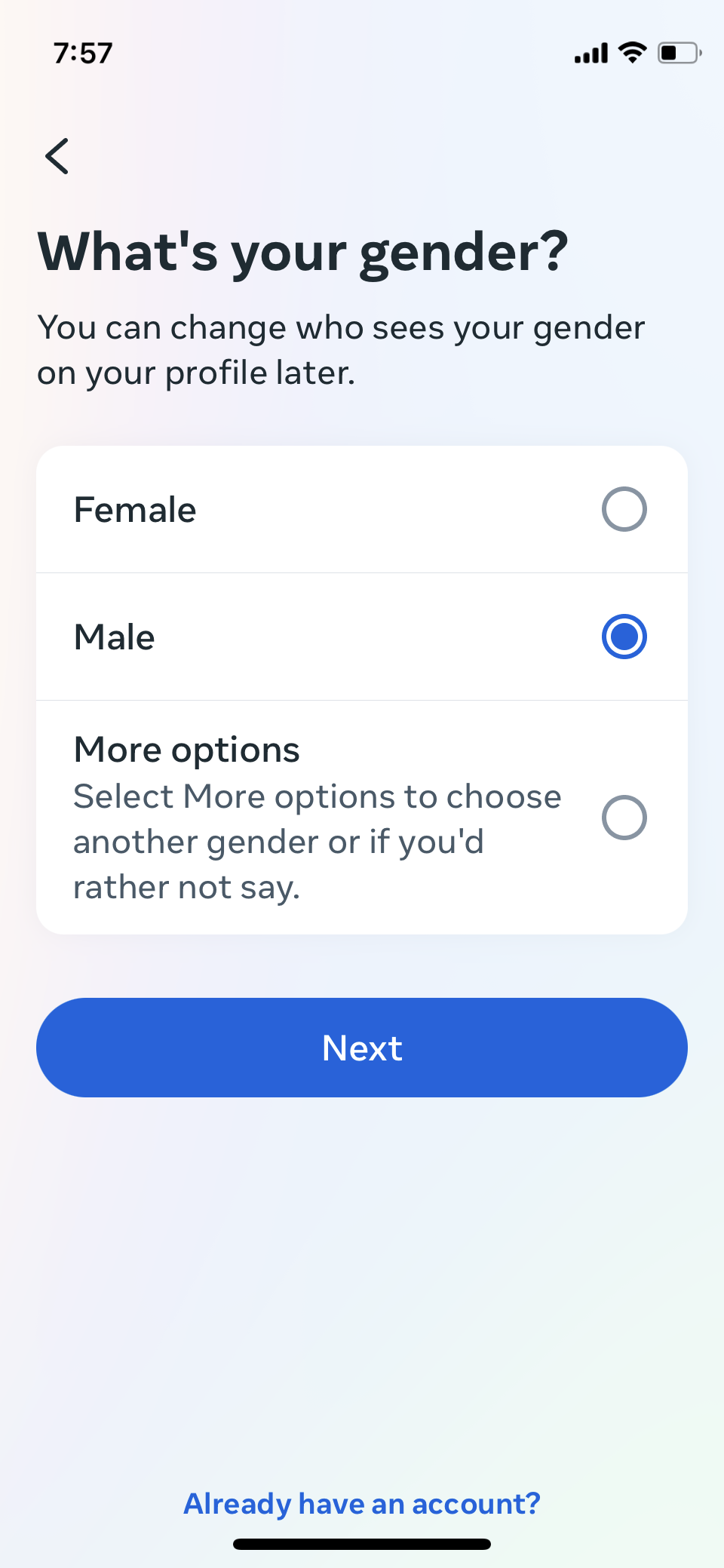Tap the empty area of the Female row
This screenshot has width=724, height=1568.
click(392, 509)
